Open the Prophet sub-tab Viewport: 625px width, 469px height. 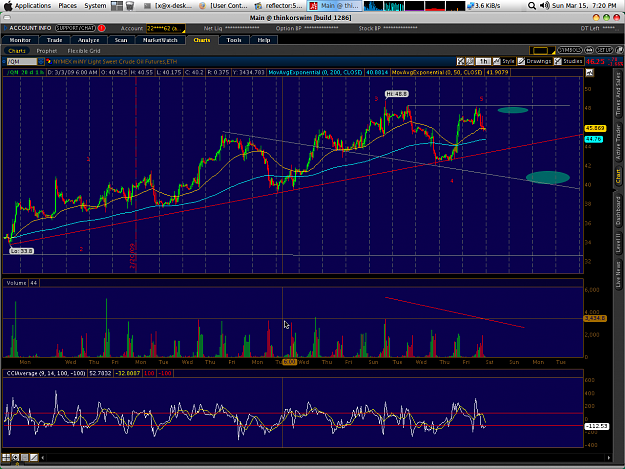pos(47,51)
